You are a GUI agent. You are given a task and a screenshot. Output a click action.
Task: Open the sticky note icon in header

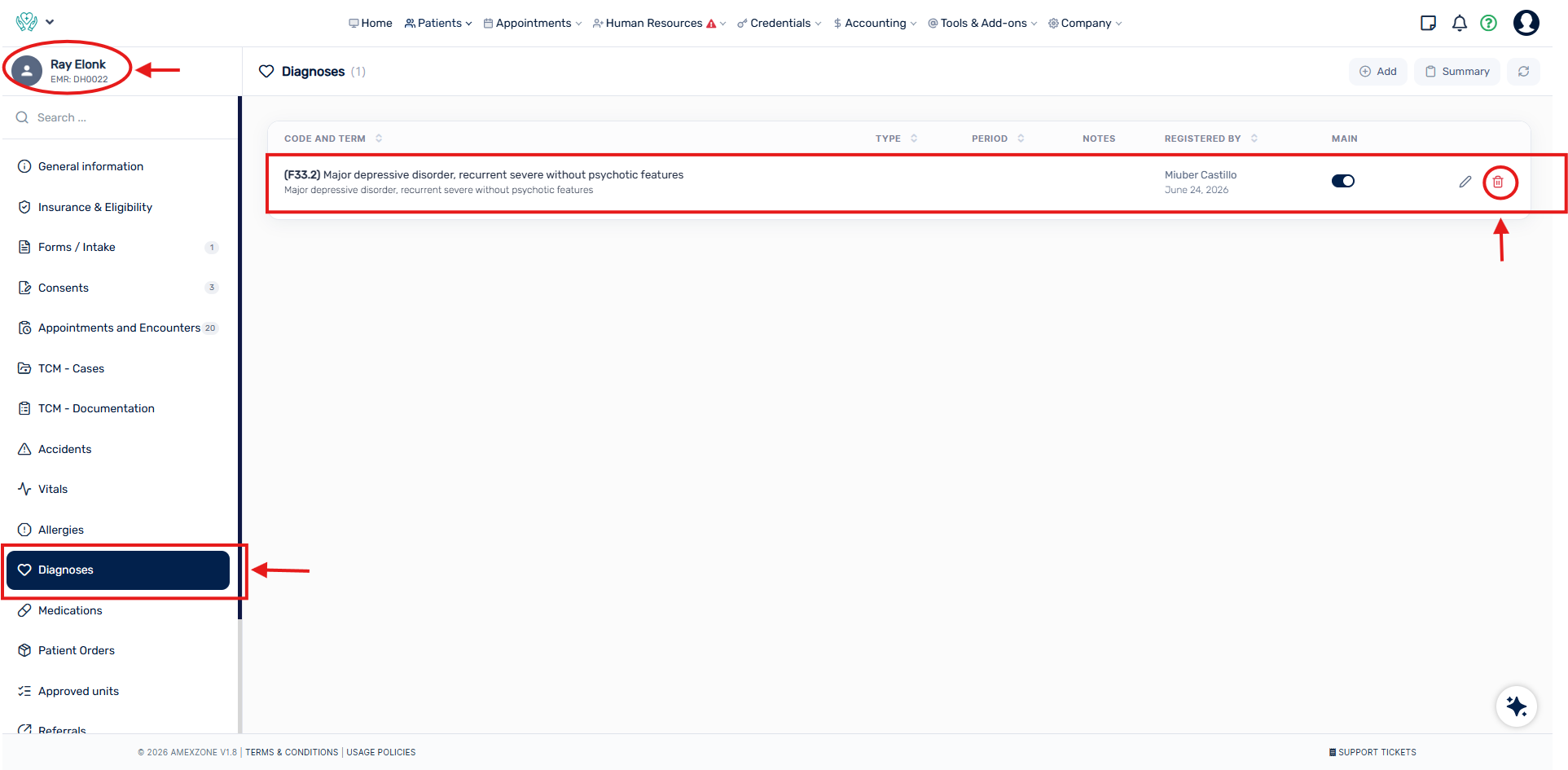1428,23
